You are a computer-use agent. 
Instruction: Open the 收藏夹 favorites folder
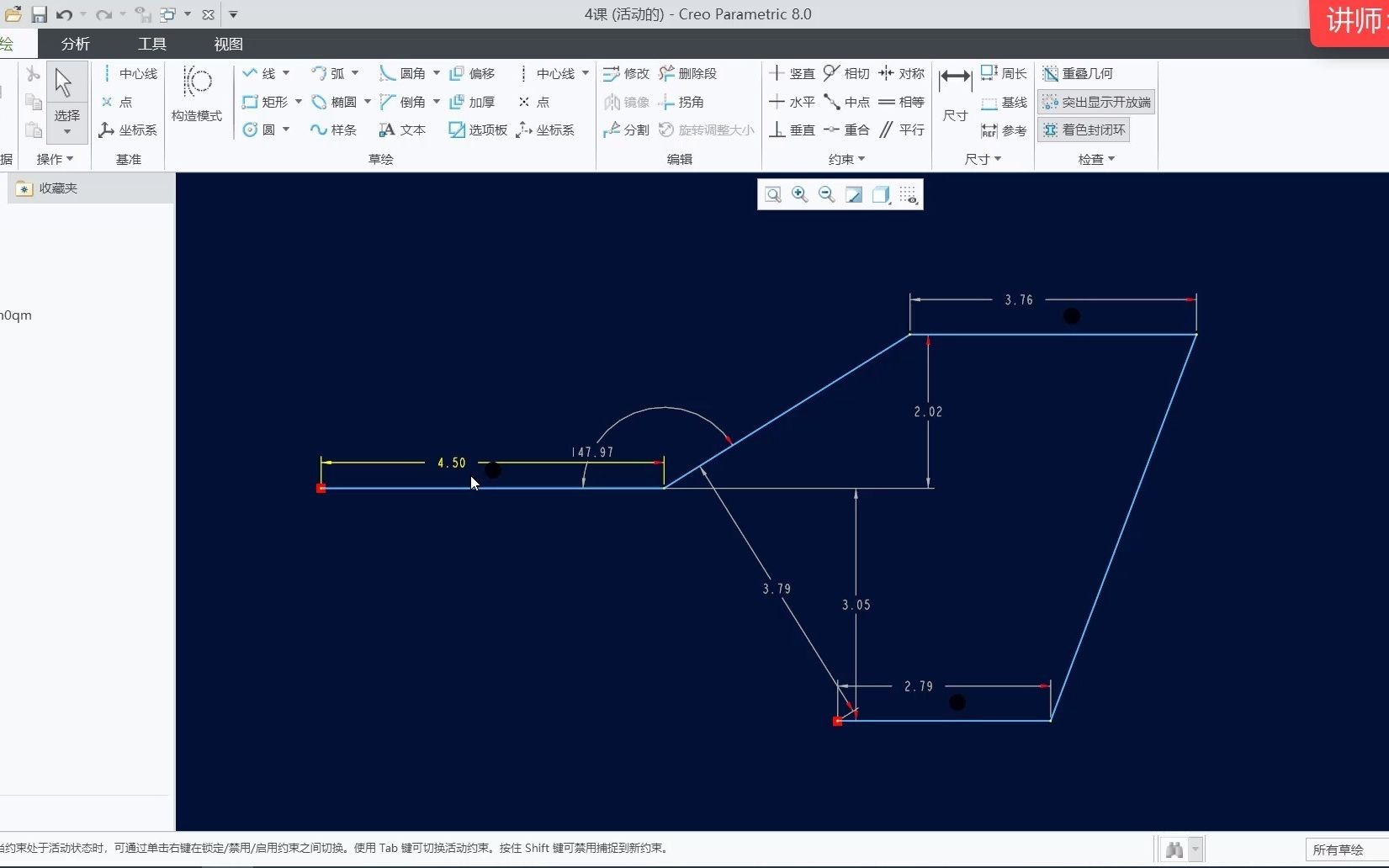pyautogui.click(x=47, y=188)
